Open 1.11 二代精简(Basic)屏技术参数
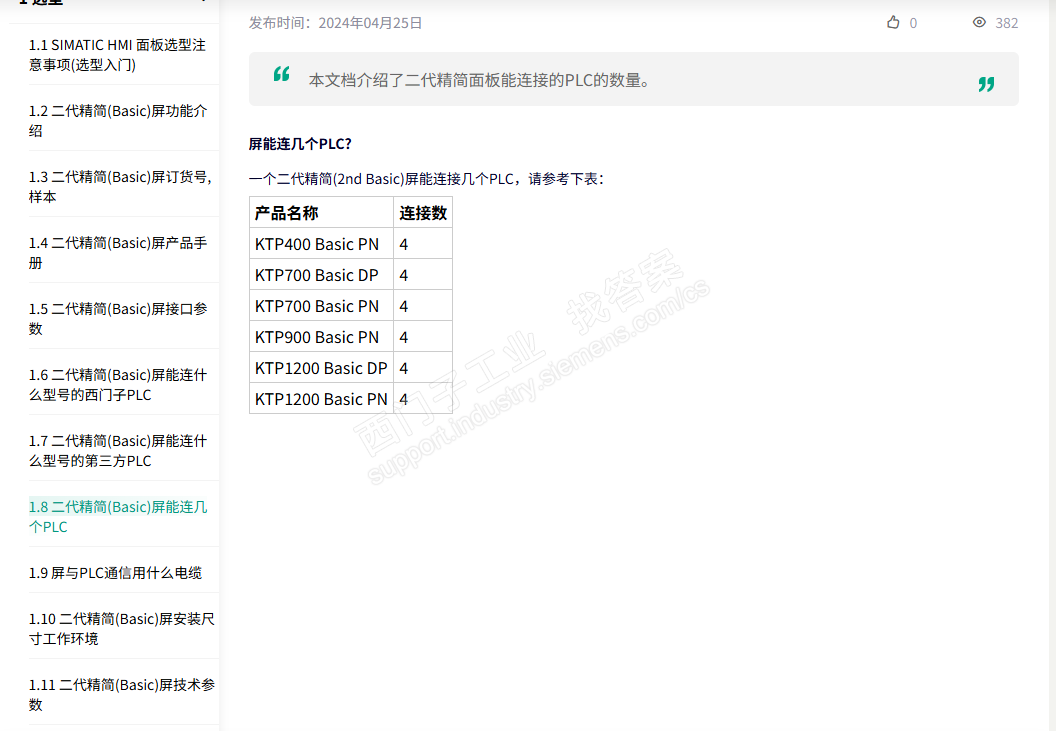 pos(121,695)
